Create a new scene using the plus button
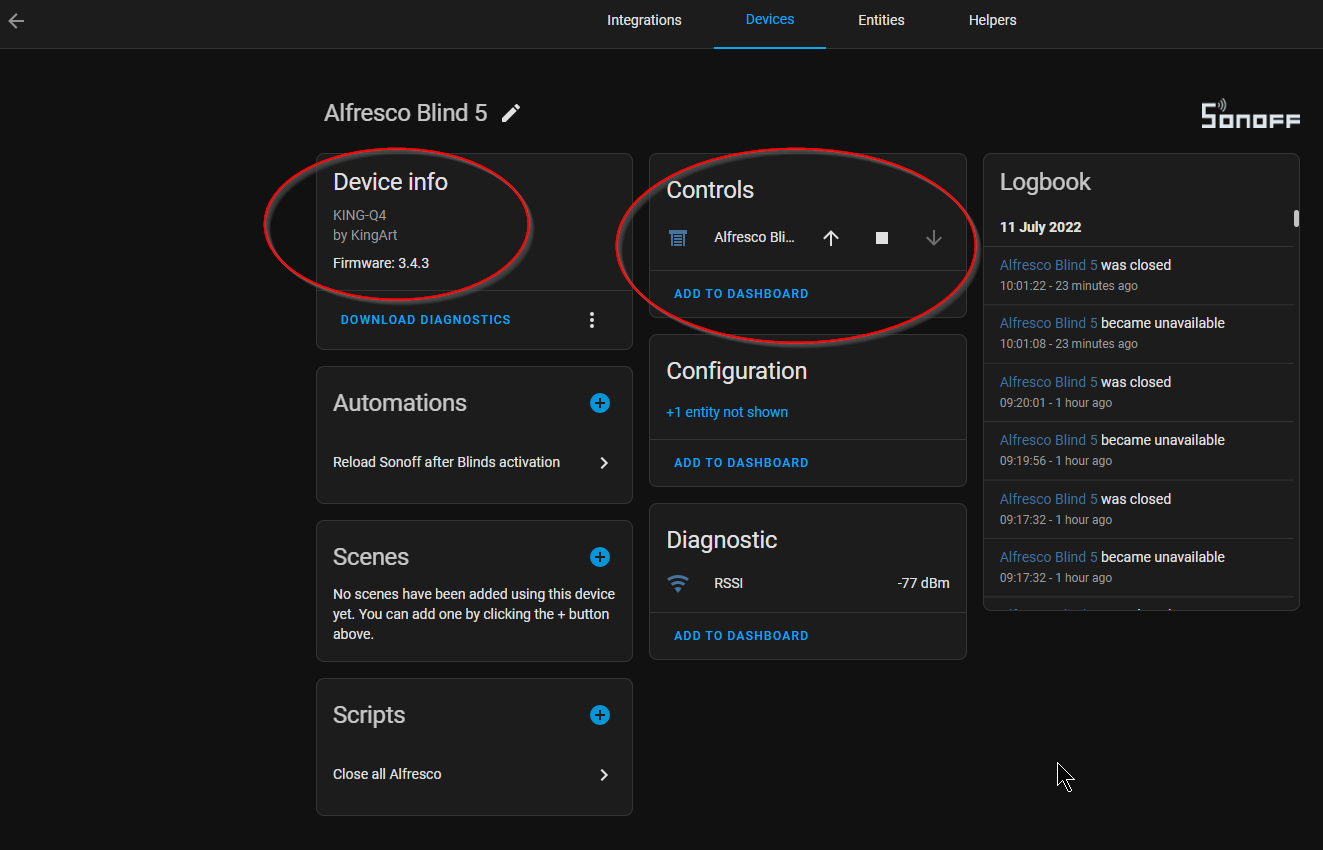Screen dimensions: 1323x850 coord(599,557)
